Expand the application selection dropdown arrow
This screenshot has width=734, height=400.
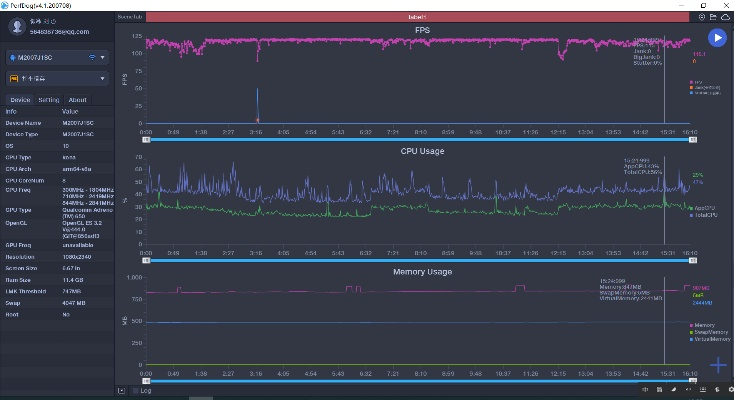coord(102,78)
